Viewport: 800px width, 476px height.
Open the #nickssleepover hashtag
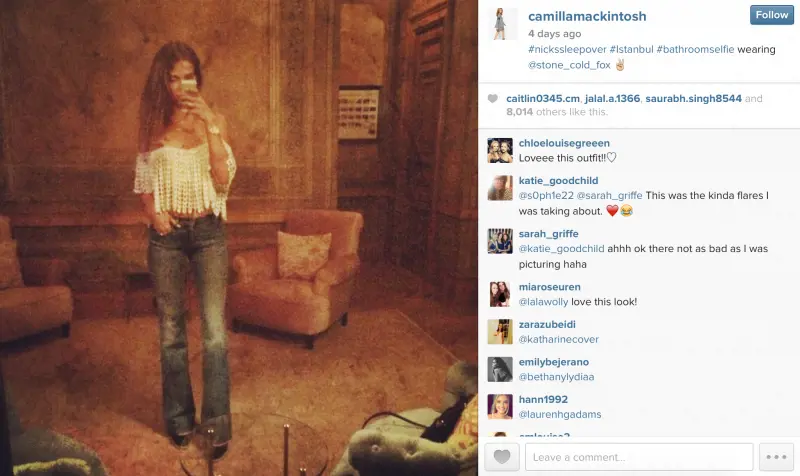click(567, 49)
